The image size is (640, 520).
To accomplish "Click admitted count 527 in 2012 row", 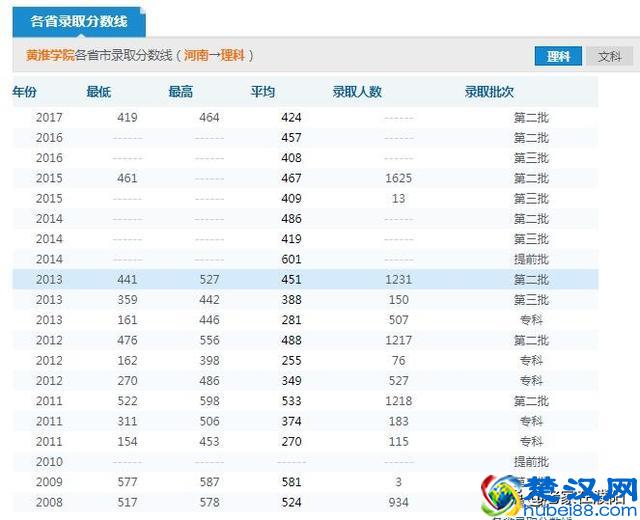I will (x=399, y=381).
